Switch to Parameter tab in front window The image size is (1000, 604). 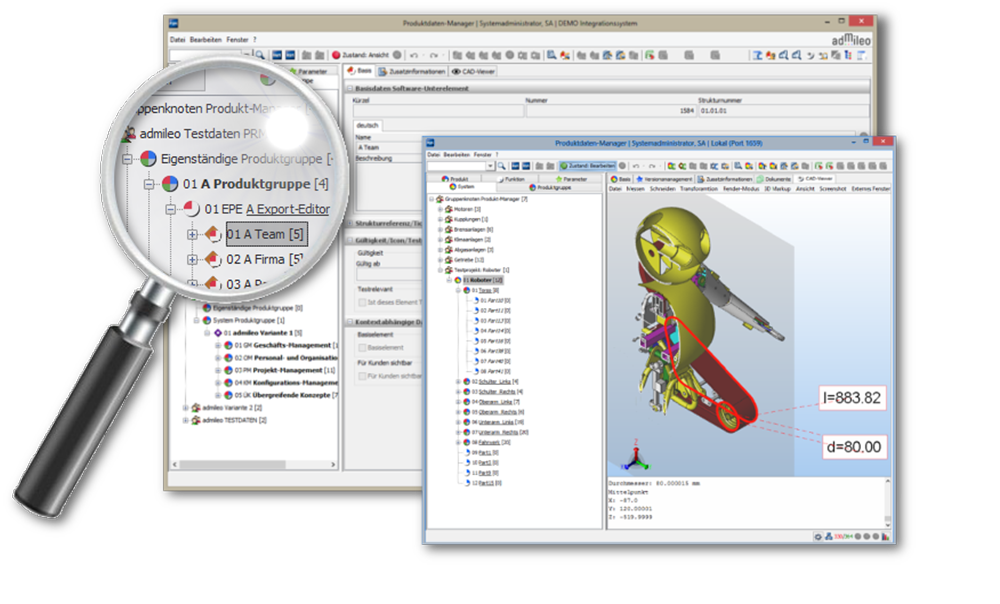(571, 179)
